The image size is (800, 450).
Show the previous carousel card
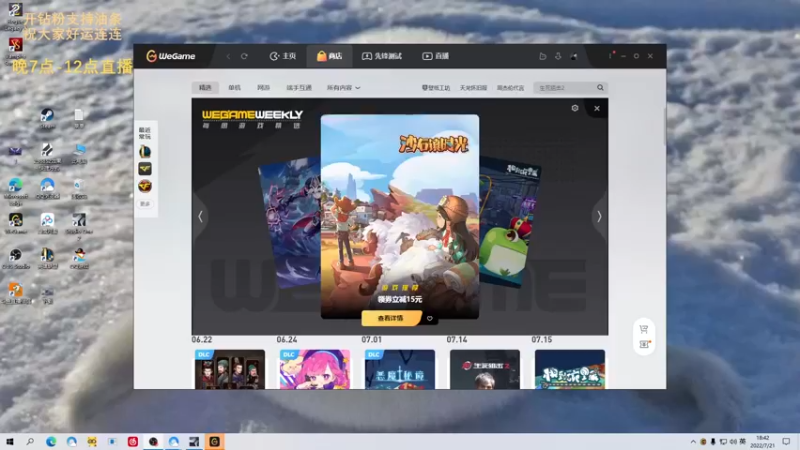201,217
